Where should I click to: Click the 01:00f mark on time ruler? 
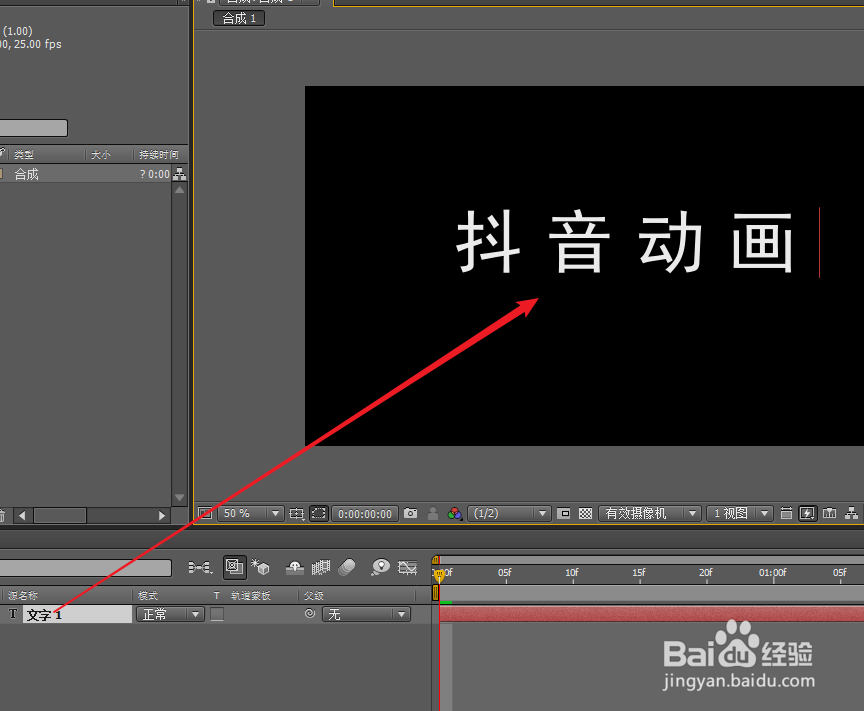(x=773, y=573)
